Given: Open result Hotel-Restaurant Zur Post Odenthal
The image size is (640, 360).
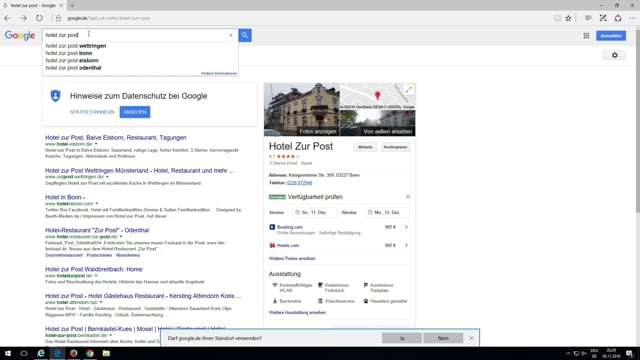Looking at the screenshot, I should tap(97, 230).
